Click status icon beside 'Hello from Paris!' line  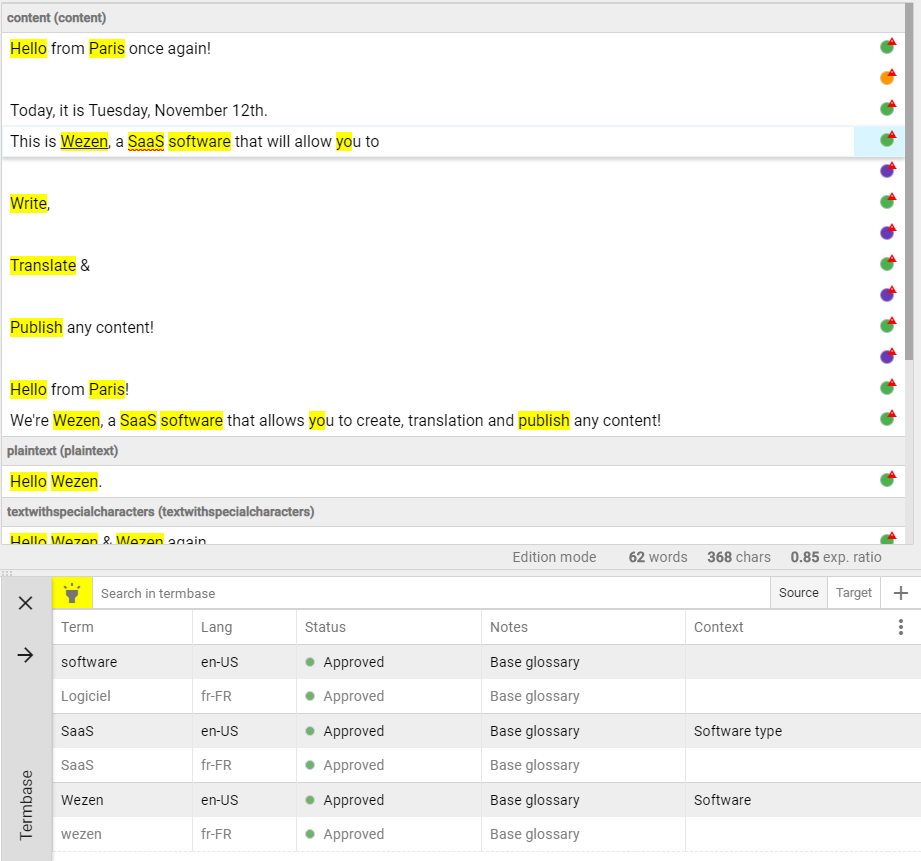(888, 387)
